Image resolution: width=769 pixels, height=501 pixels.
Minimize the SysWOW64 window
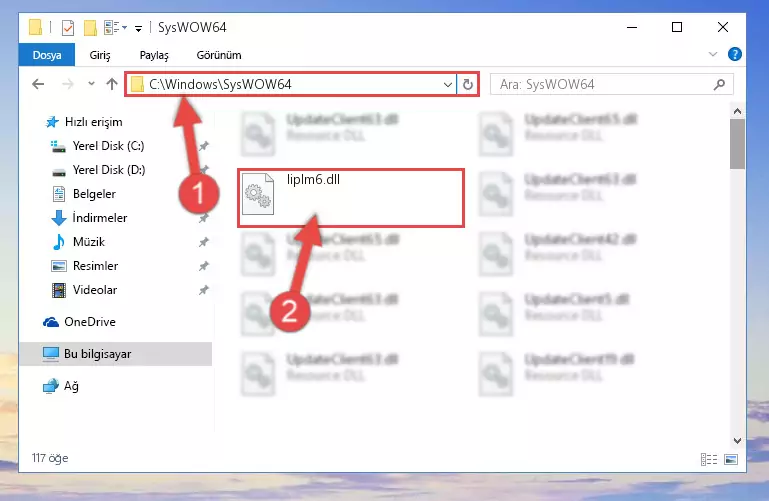(x=632, y=27)
